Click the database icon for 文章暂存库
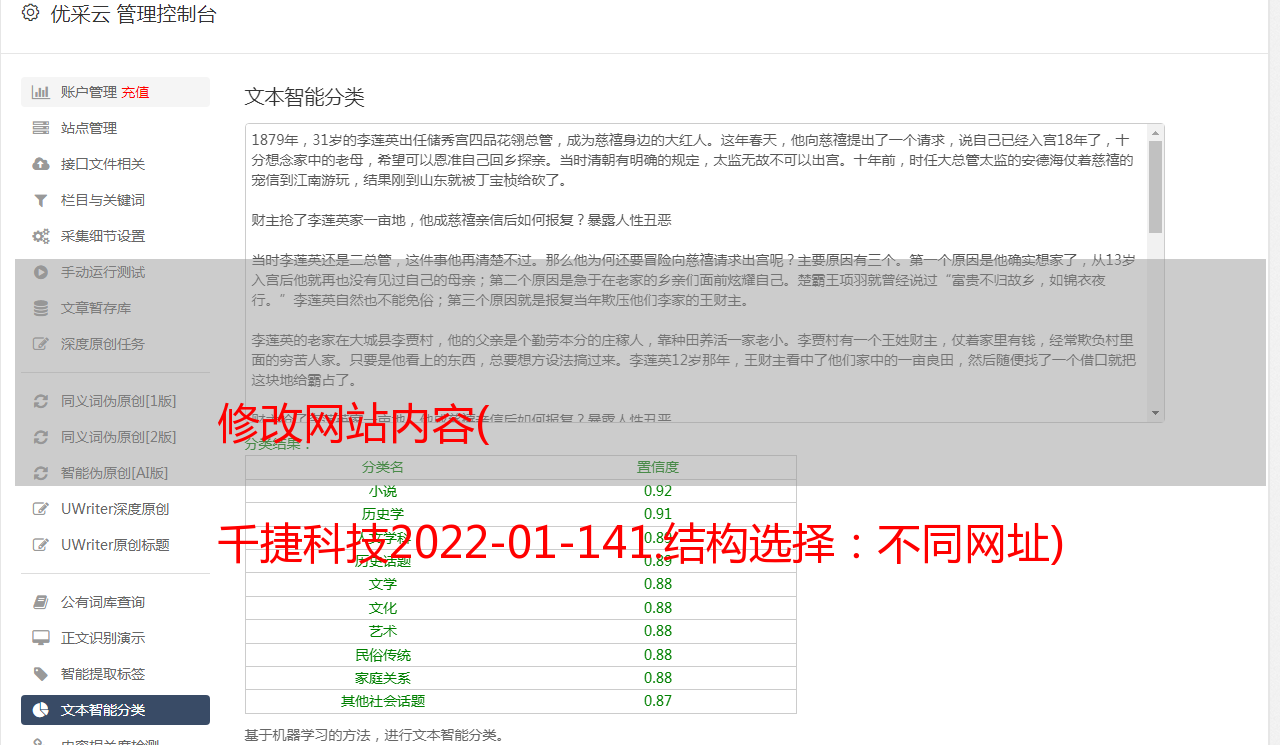This screenshot has width=1280, height=745. [x=41, y=308]
